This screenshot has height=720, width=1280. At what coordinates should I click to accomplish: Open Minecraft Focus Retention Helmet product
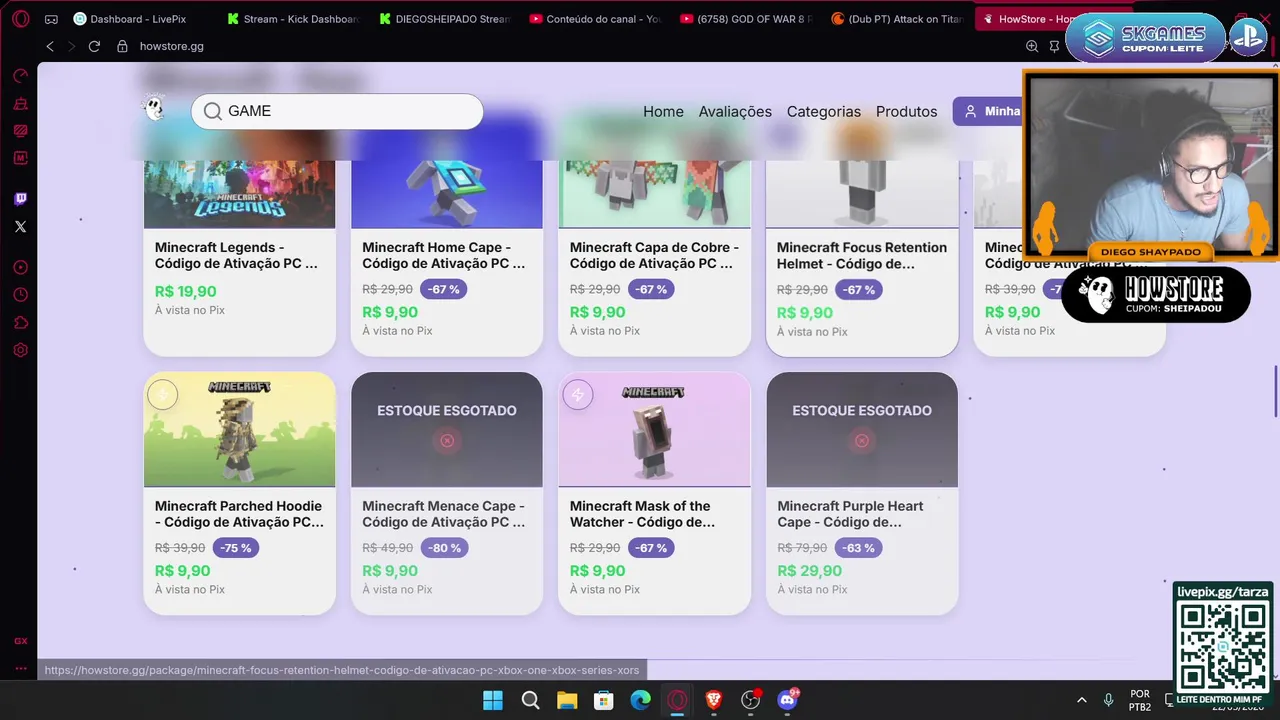862,255
